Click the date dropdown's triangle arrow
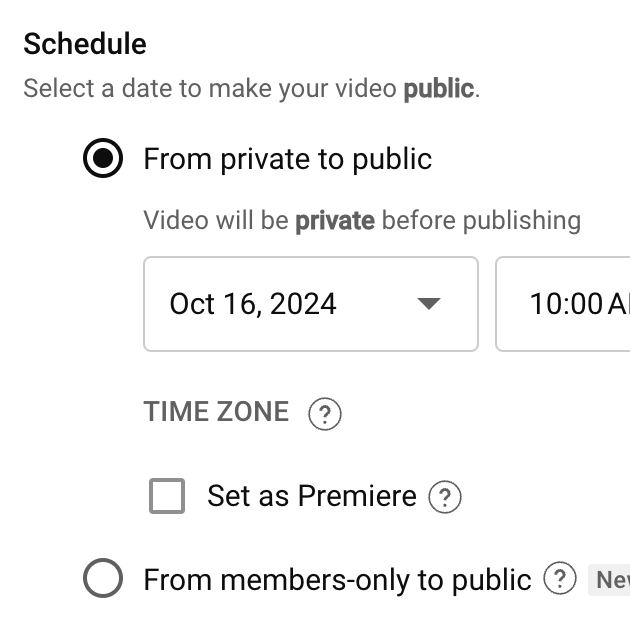This screenshot has width=630, height=630. pos(429,304)
